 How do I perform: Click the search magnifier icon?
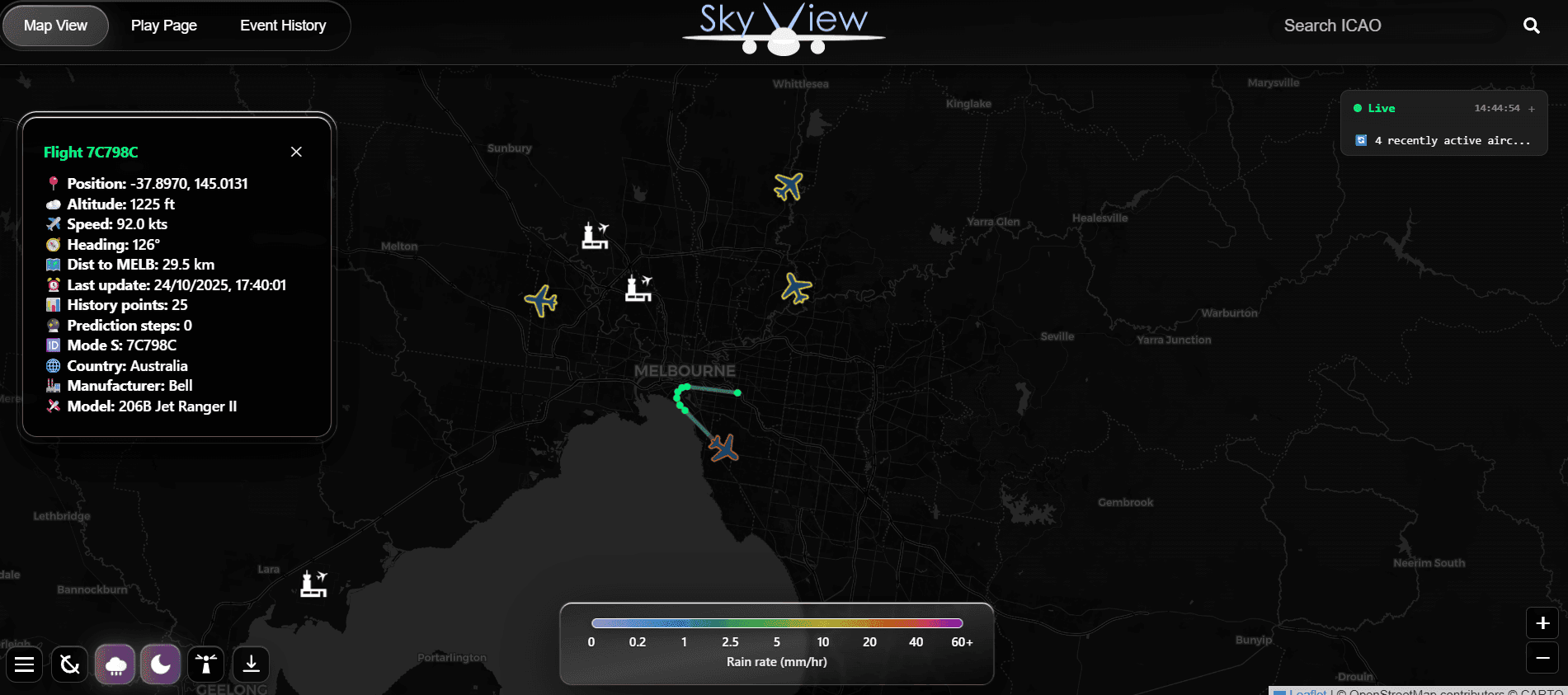[1531, 26]
